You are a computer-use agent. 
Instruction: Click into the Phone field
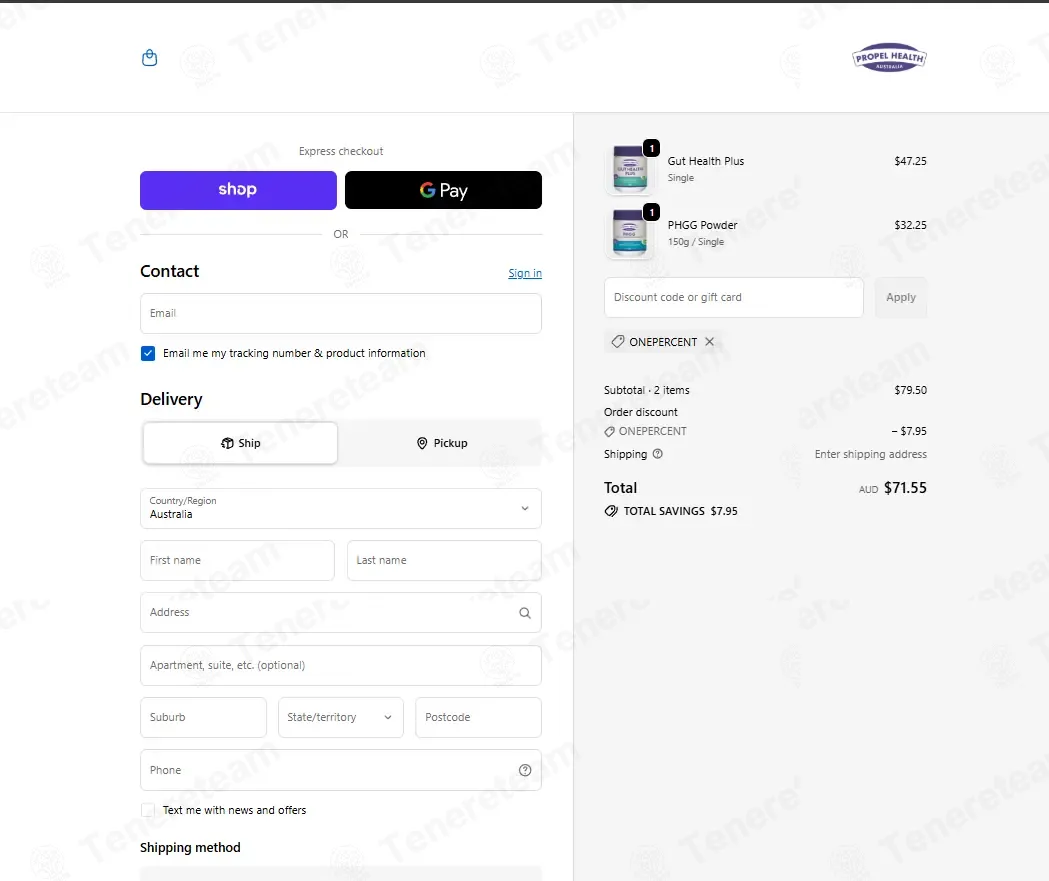(341, 770)
